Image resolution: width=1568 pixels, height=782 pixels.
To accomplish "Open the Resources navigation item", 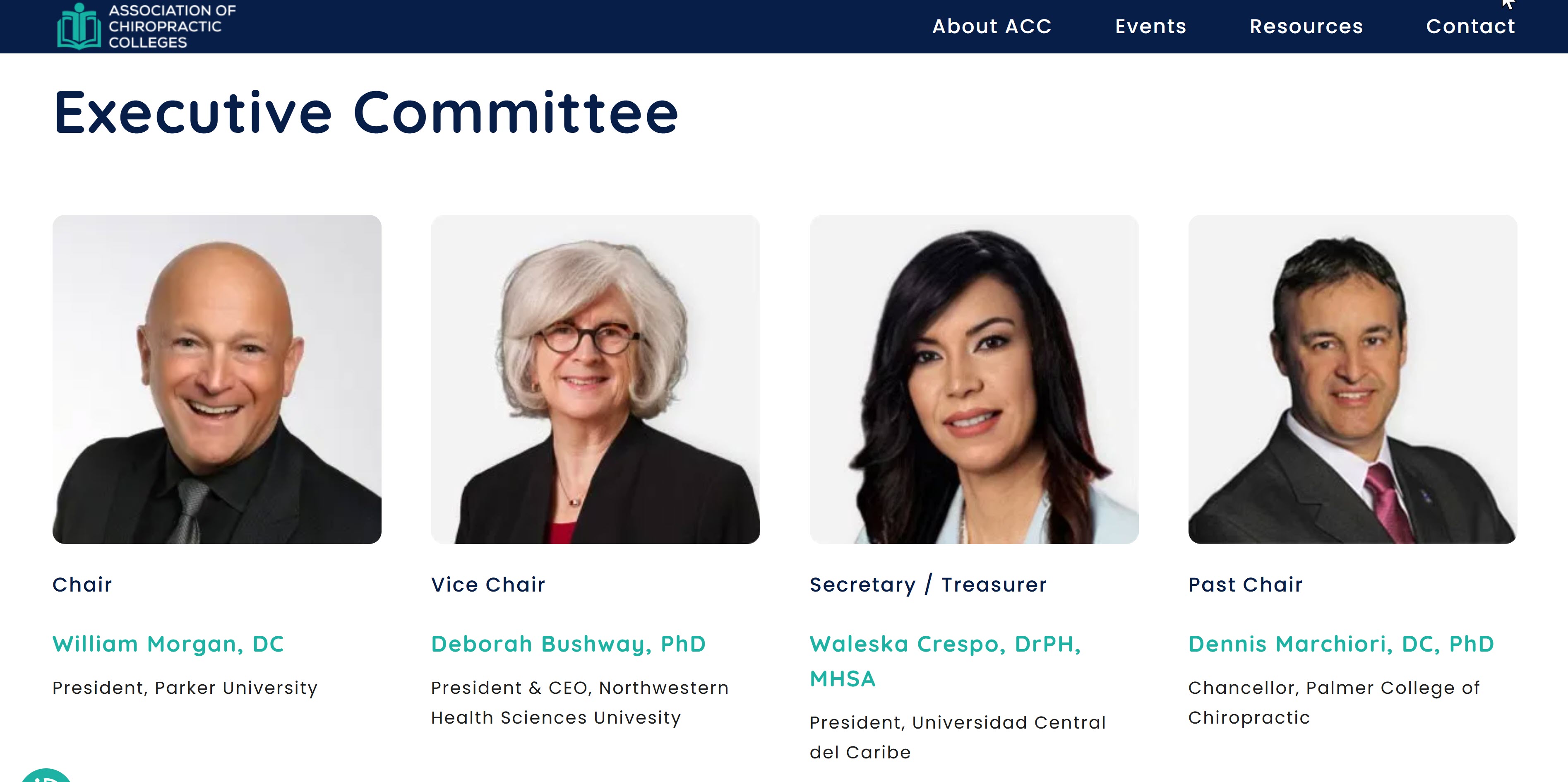I will click(1306, 26).
